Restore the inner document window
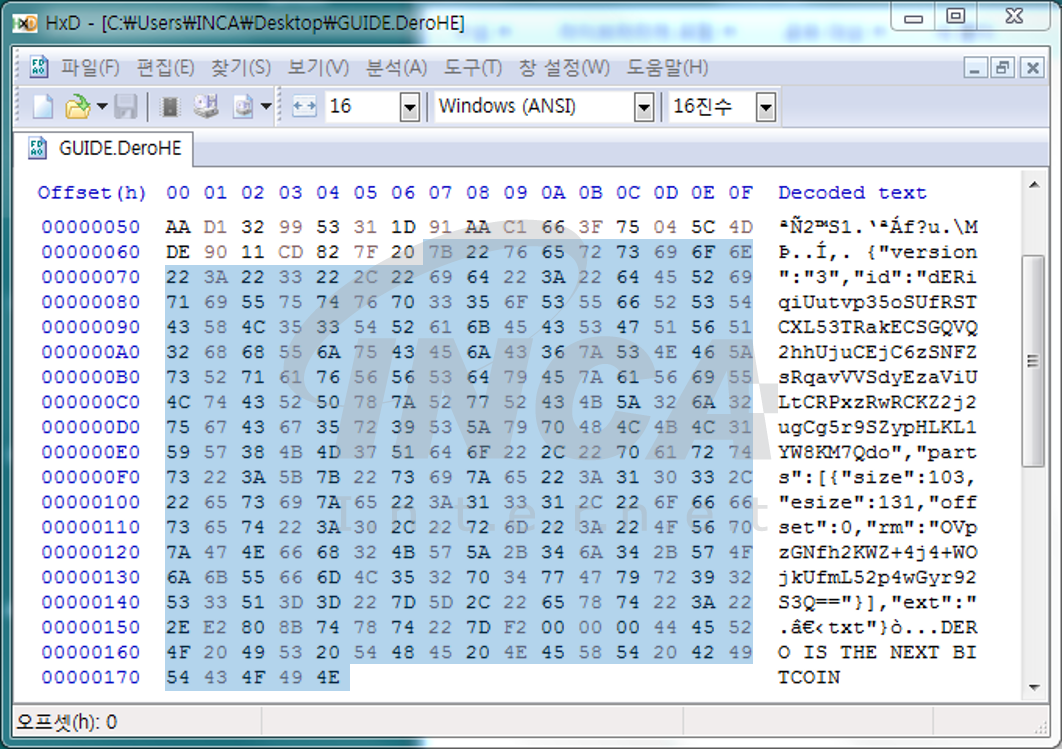Image resolution: width=1062 pixels, height=749 pixels. pos(1002,68)
